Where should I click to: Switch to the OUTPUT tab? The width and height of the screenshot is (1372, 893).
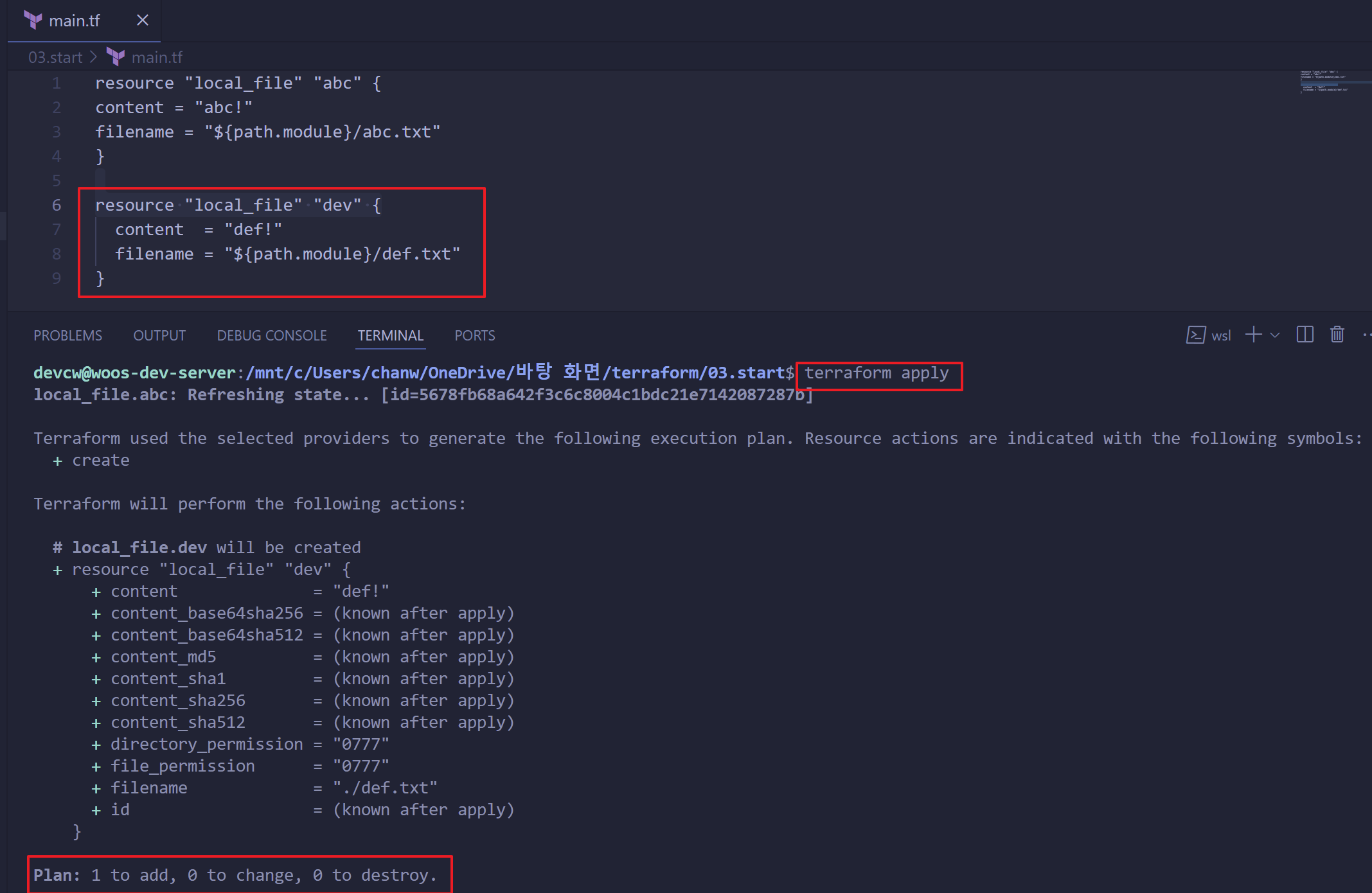[x=159, y=335]
